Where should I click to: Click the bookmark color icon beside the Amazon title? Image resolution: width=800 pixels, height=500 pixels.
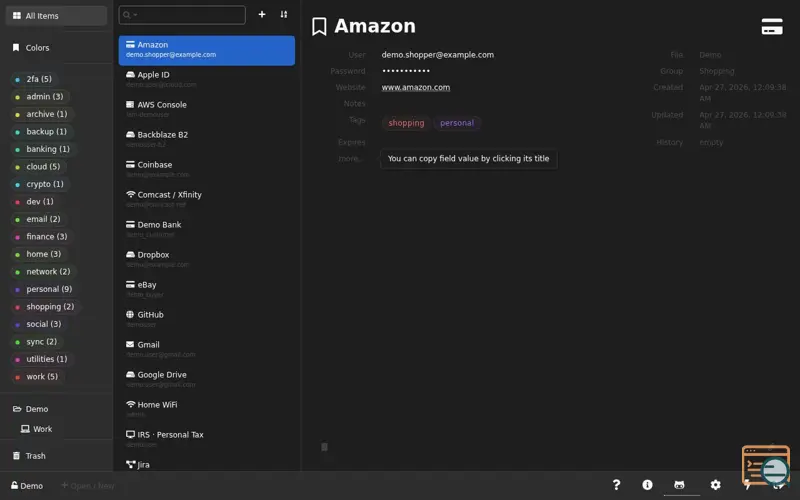[319, 27]
